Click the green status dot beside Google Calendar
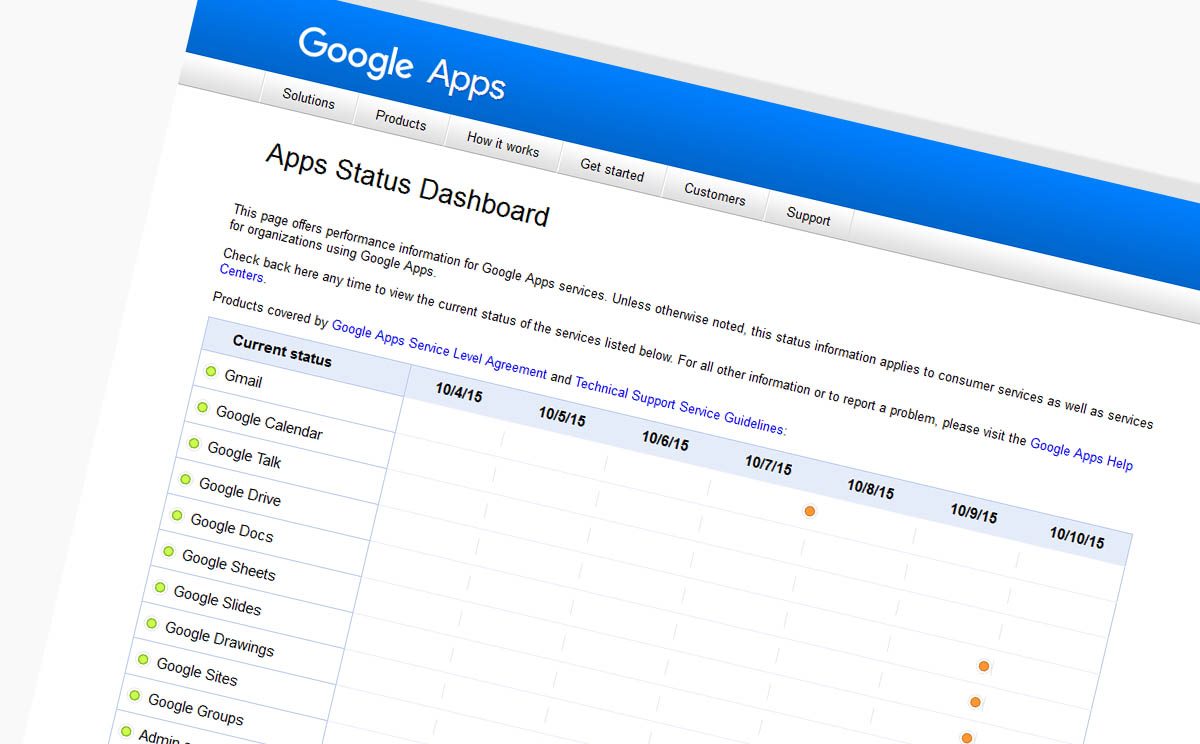The image size is (1200, 744). (x=203, y=408)
